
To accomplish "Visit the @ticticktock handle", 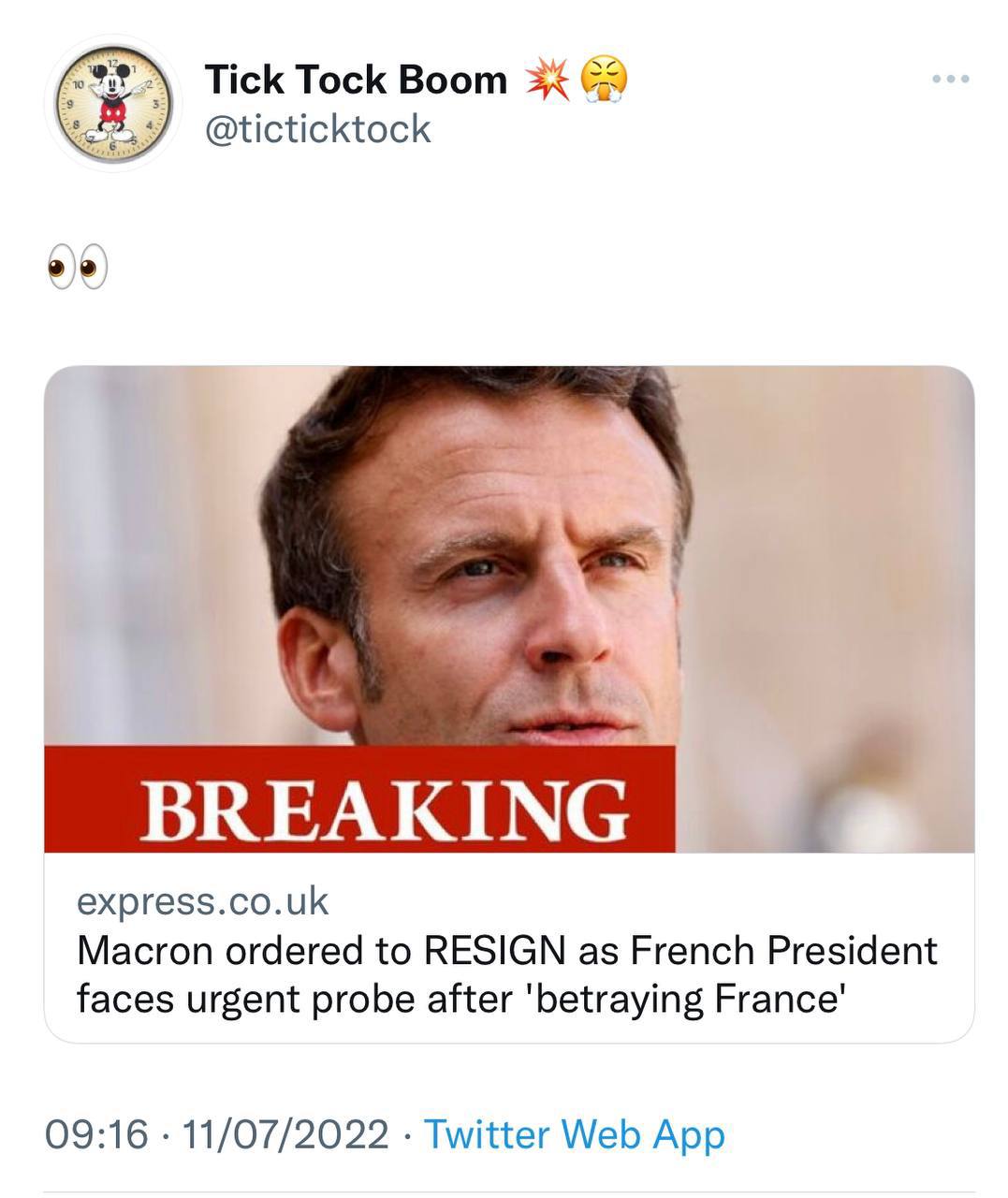I will click(317, 128).
